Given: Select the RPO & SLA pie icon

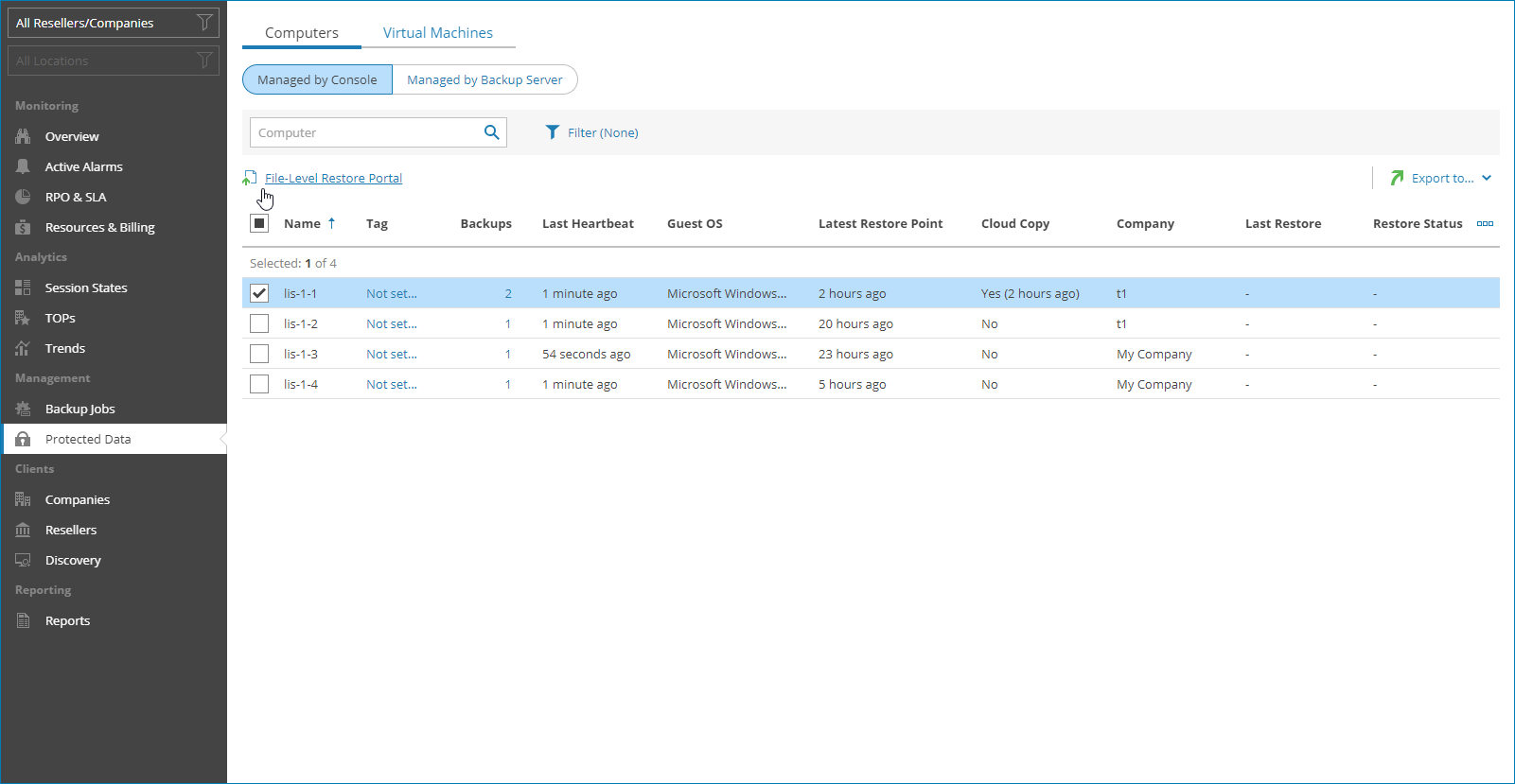Looking at the screenshot, I should (x=23, y=197).
